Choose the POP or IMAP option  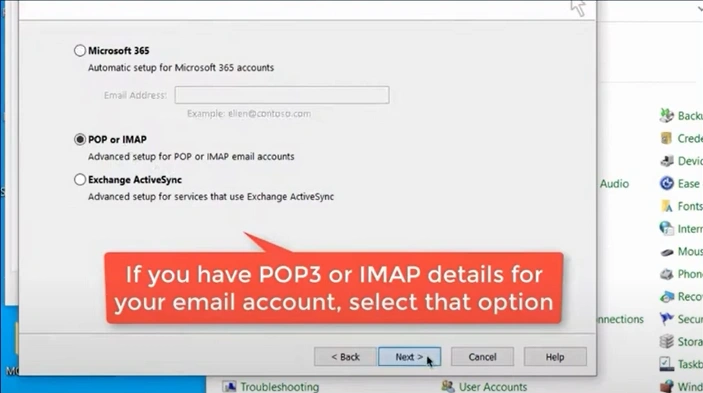(80, 140)
